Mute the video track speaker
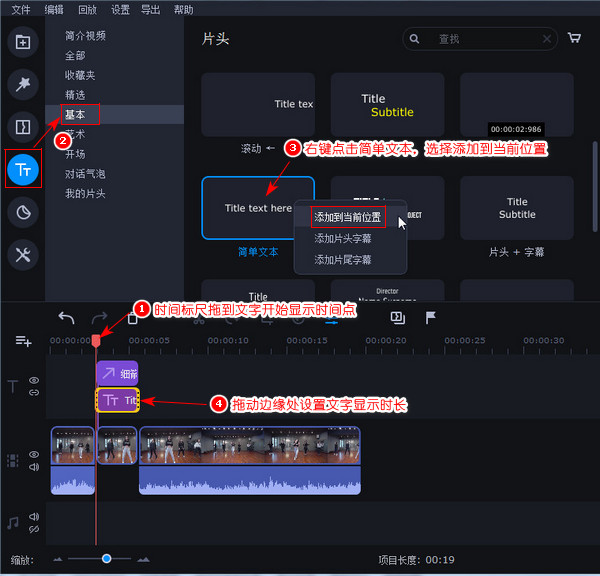600x576 pixels. pyautogui.click(x=34, y=467)
